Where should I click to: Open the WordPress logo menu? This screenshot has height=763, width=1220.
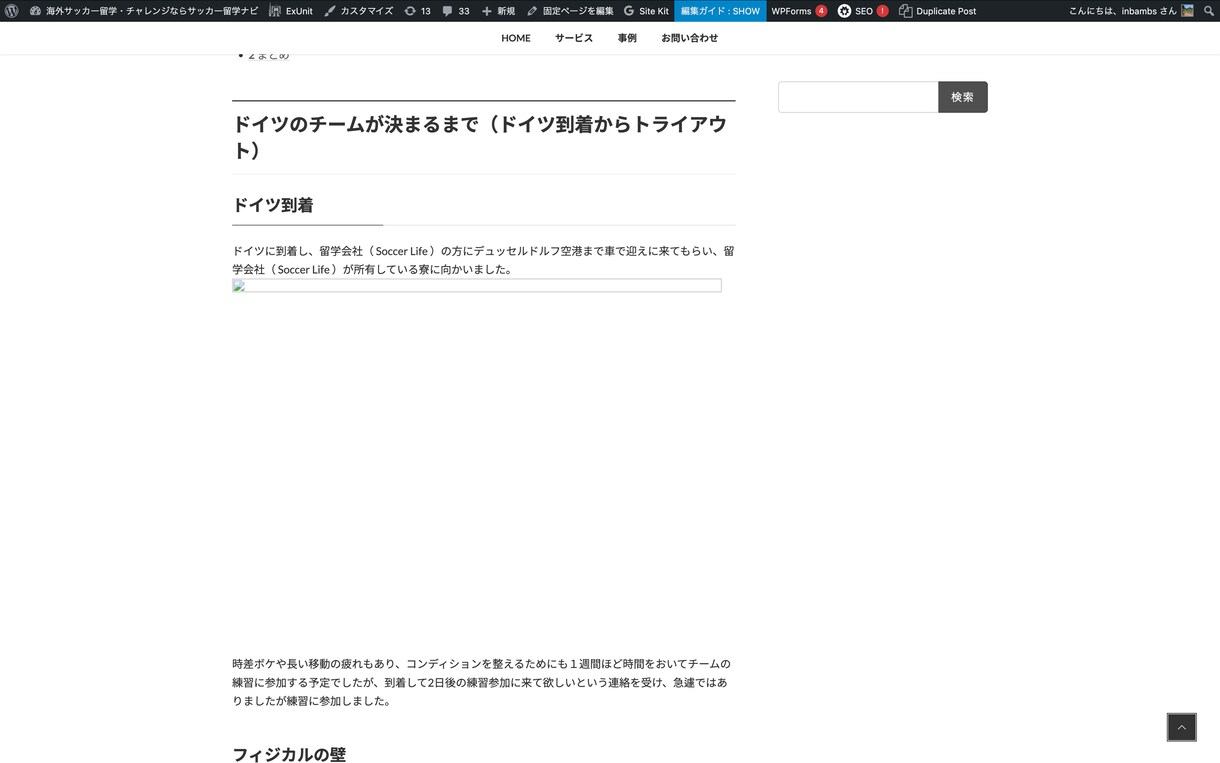(12, 11)
